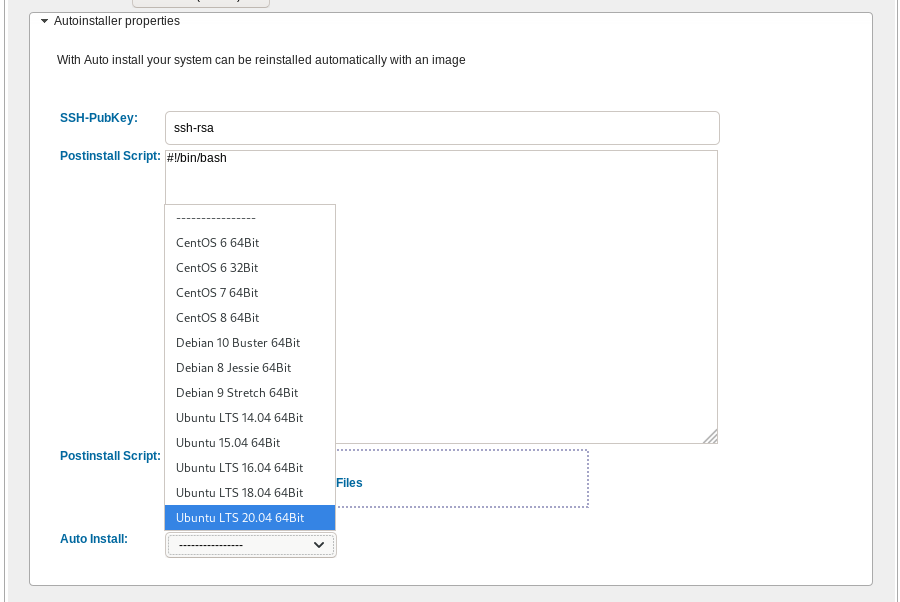Close the Auto Install dropdown via its arrow
This screenshot has width=900, height=602.
[319, 545]
